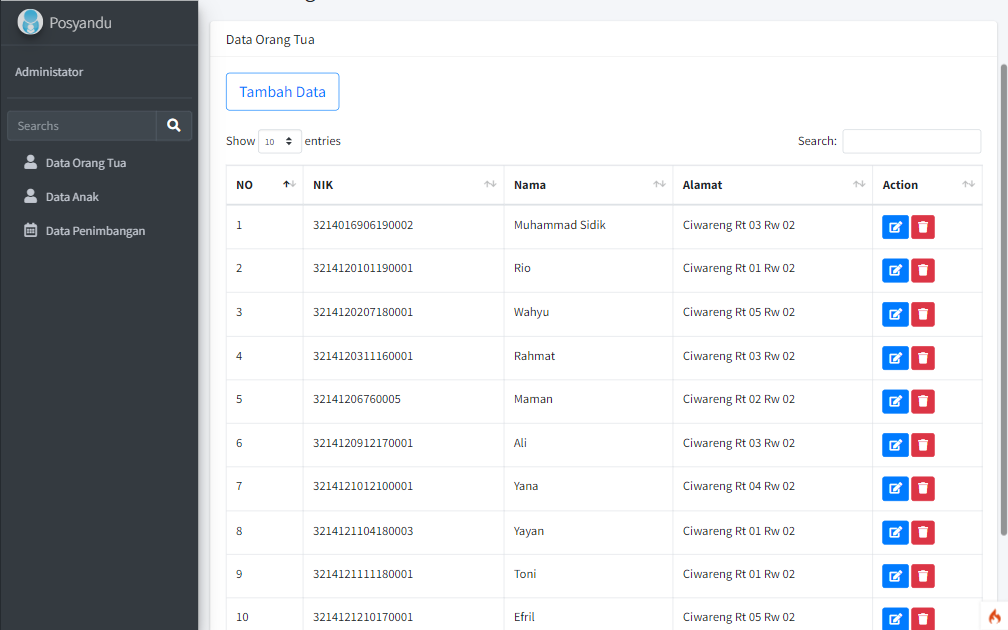Open the show entries dropdown
Image resolution: width=1008 pixels, height=630 pixels.
pos(280,141)
